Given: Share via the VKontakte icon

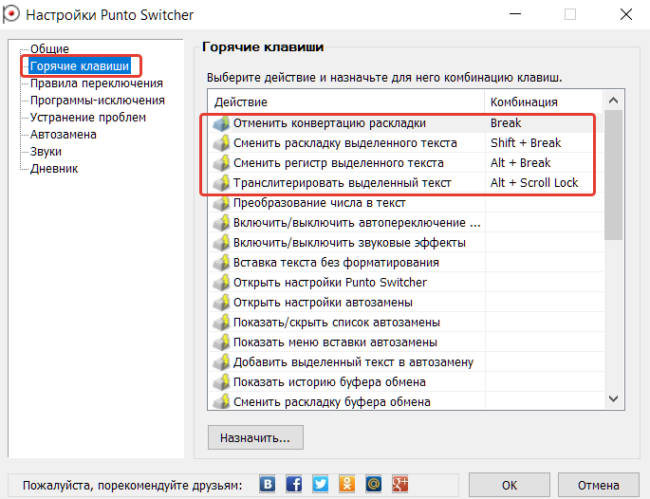Looking at the screenshot, I should pyautogui.click(x=267, y=484).
